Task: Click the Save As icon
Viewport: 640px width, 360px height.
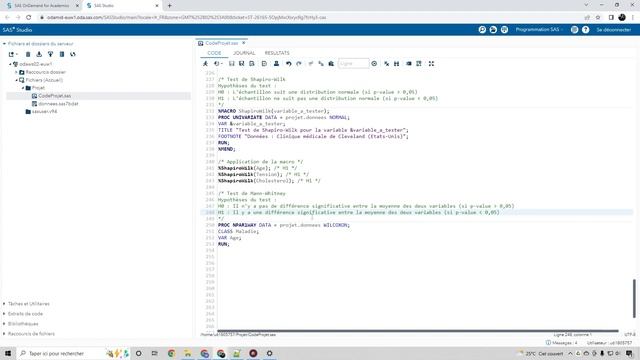Action: 242,64
